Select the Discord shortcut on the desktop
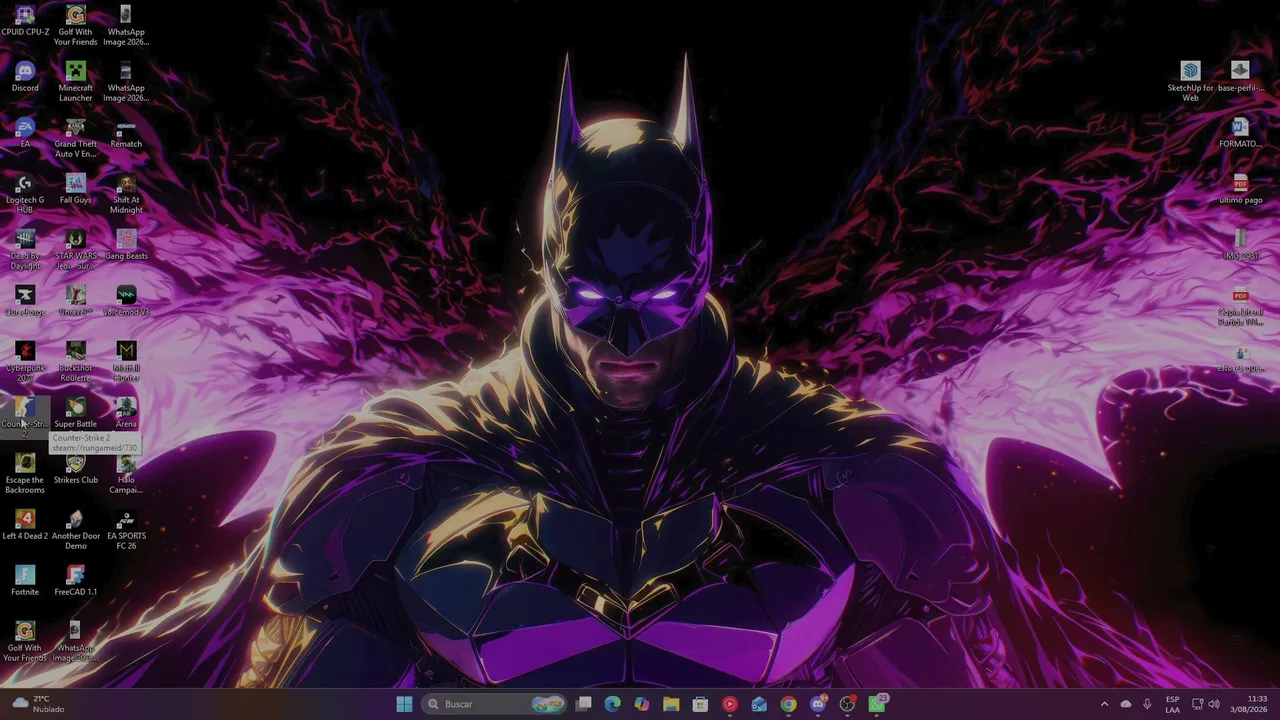Viewport: 1280px width, 720px height. point(25,78)
